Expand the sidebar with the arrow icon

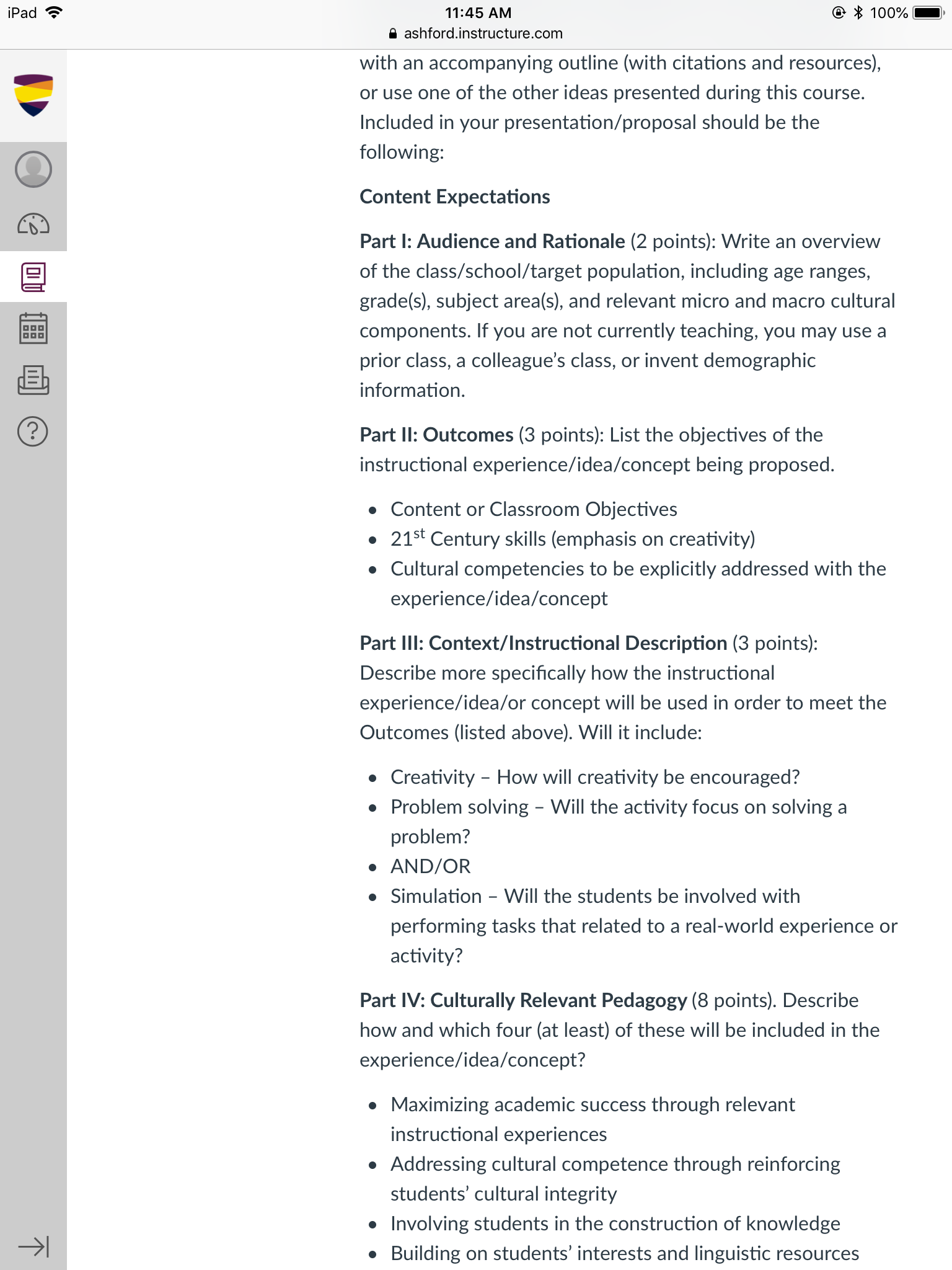33,1246
